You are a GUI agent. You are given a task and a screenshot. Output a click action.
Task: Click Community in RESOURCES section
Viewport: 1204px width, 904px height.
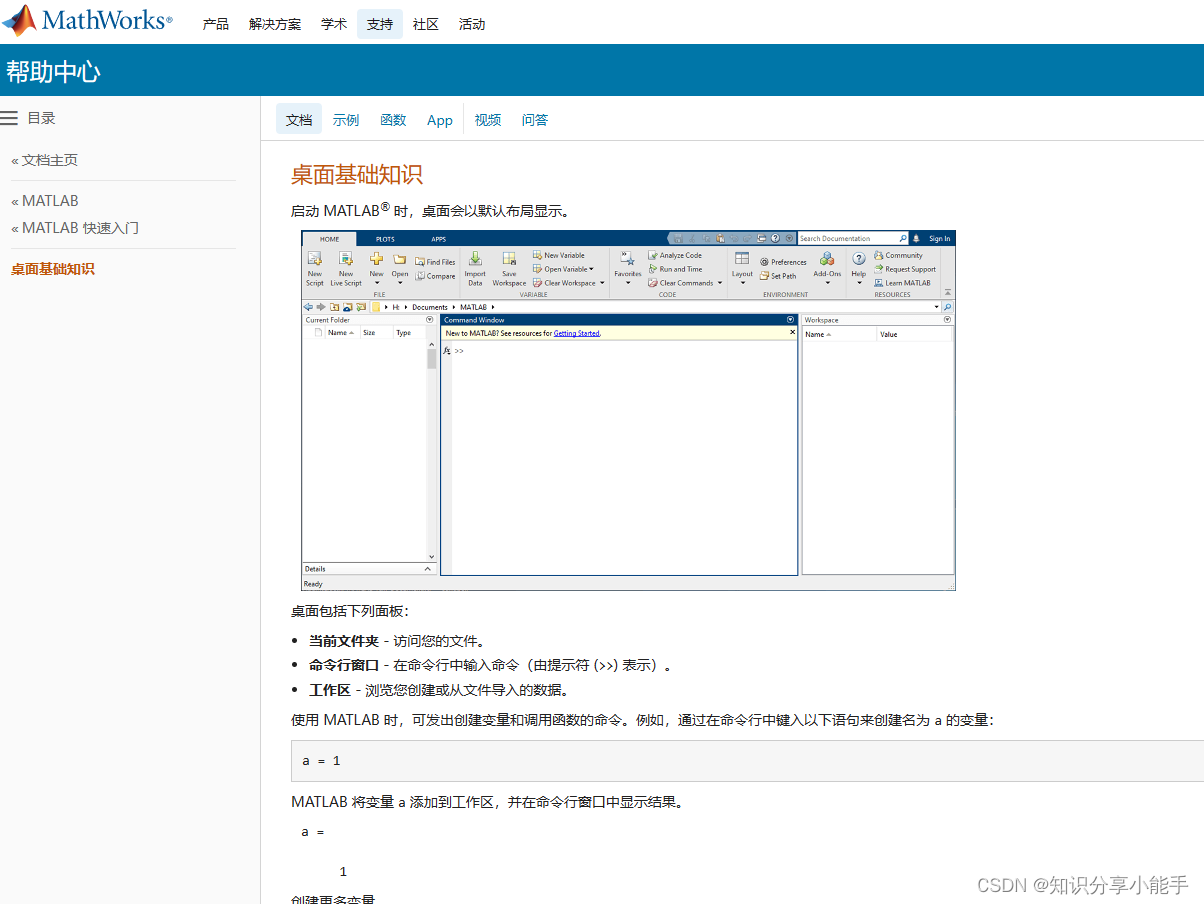pyautogui.click(x=898, y=255)
